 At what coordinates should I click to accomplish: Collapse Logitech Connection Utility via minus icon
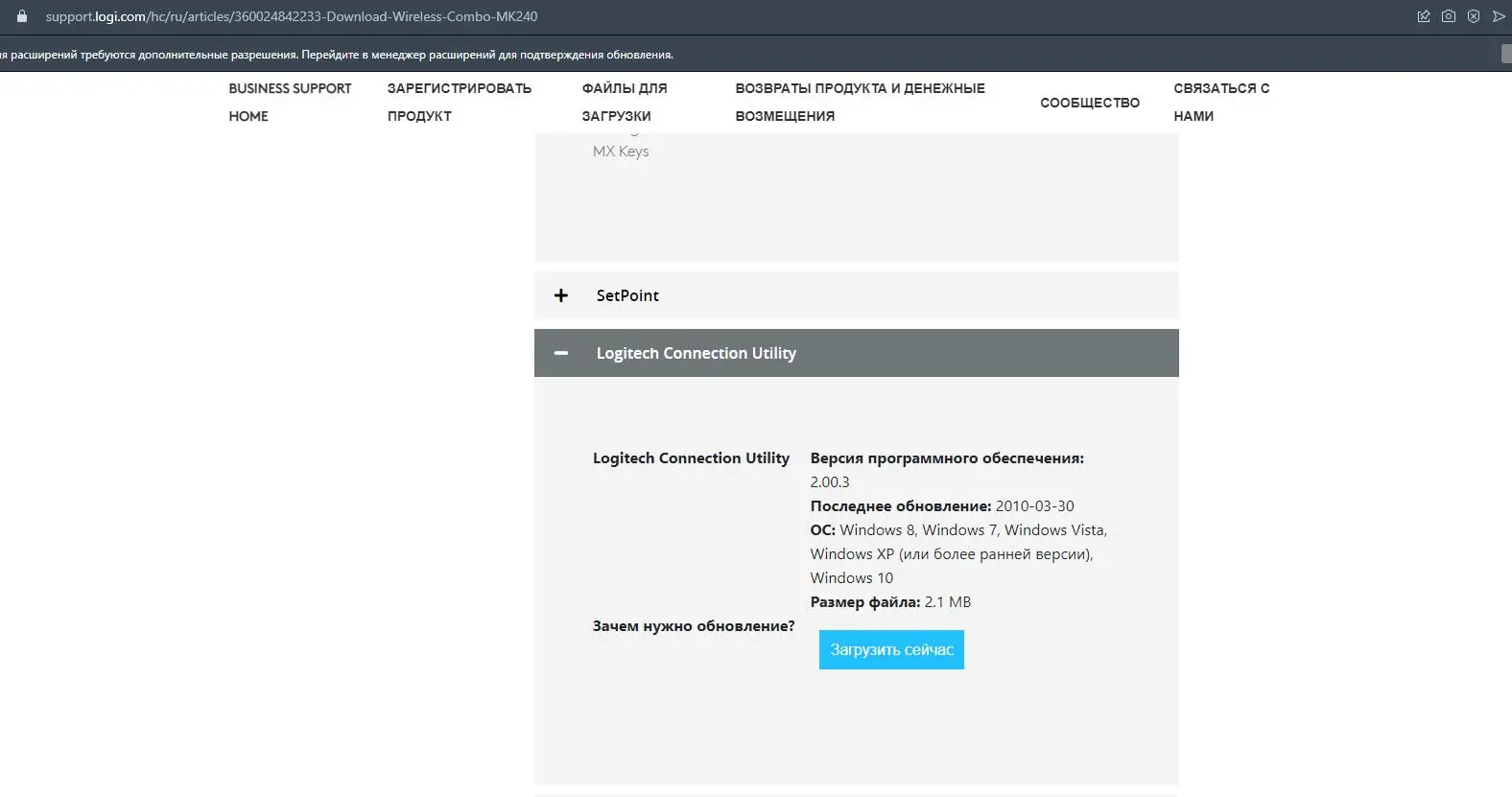pyautogui.click(x=561, y=353)
